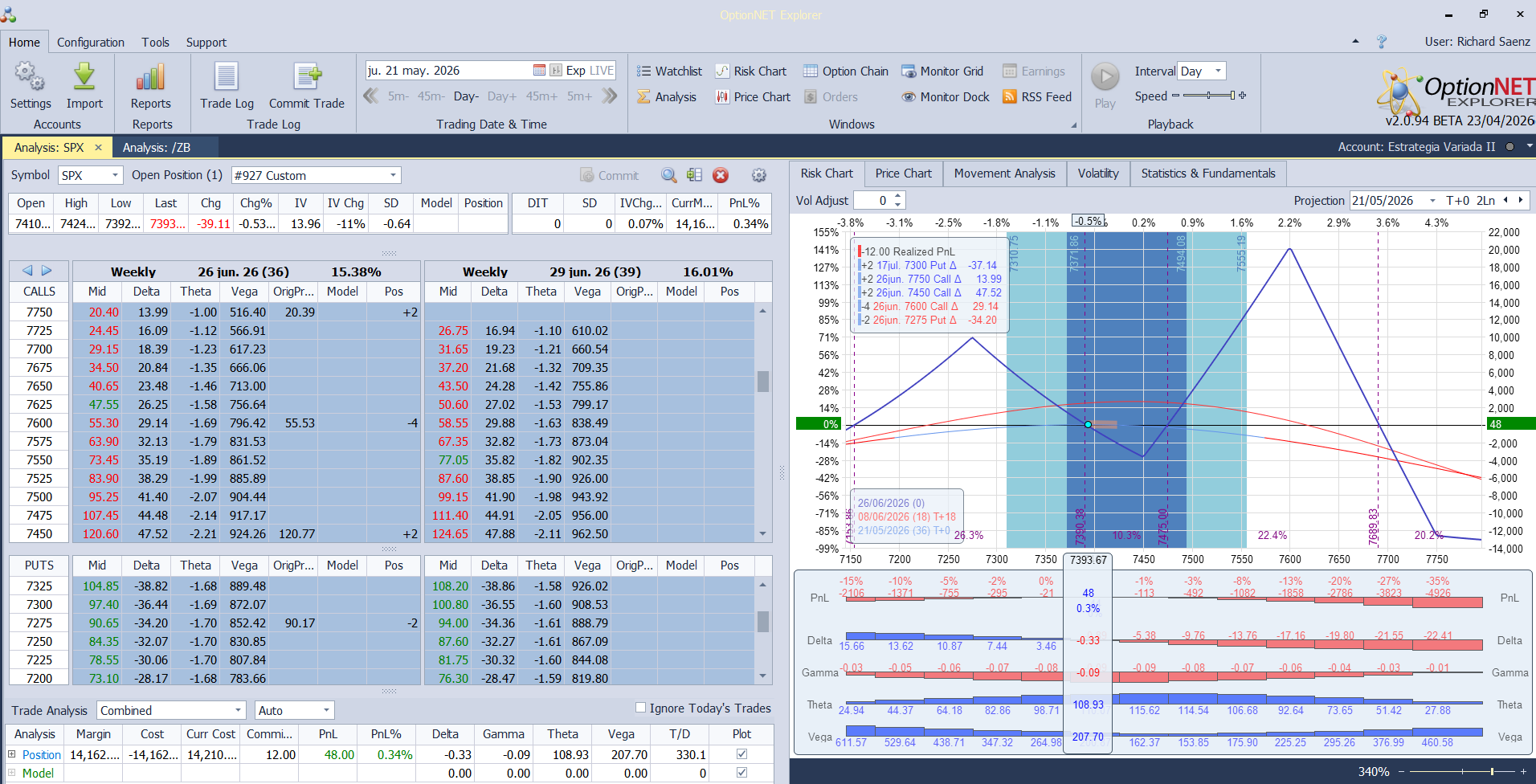This screenshot has height=784, width=1536.
Task: Increase Vol Adjust with the up arrow
Action: coord(898,196)
